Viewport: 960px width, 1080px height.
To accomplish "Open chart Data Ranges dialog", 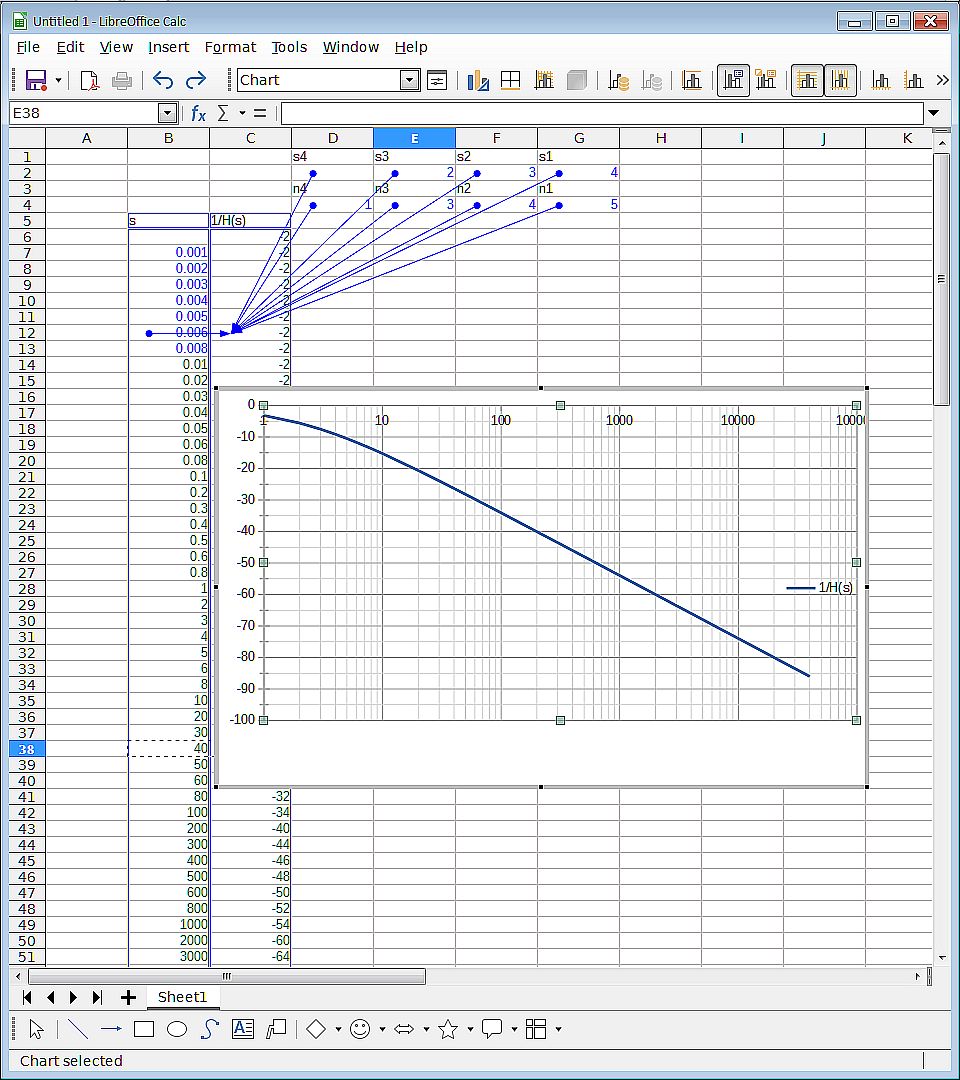I will point(618,81).
